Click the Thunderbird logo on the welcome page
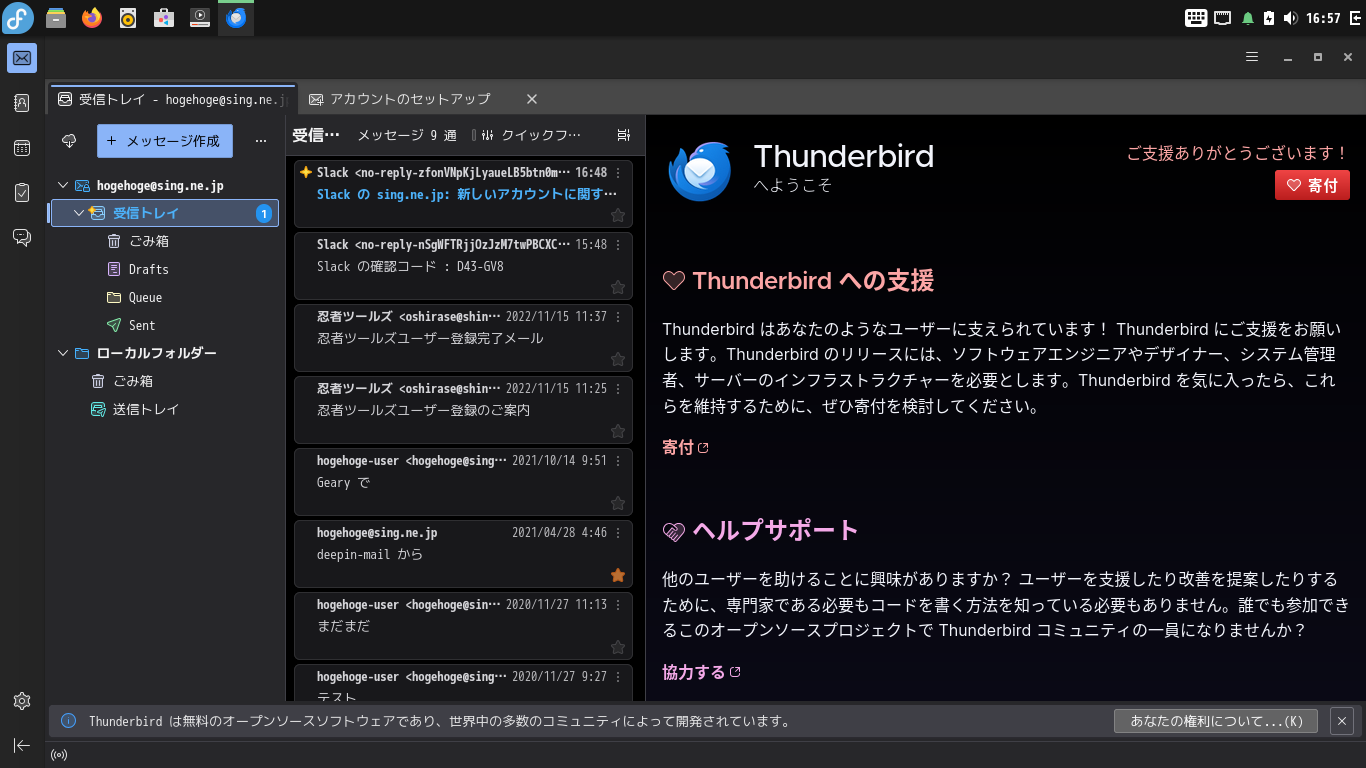 [x=700, y=171]
